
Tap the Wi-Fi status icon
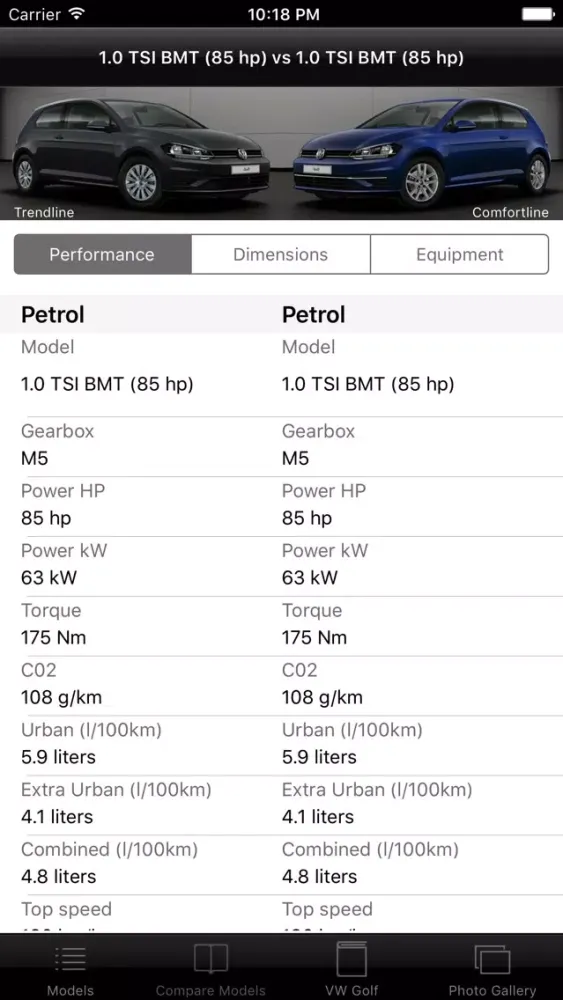(x=77, y=13)
